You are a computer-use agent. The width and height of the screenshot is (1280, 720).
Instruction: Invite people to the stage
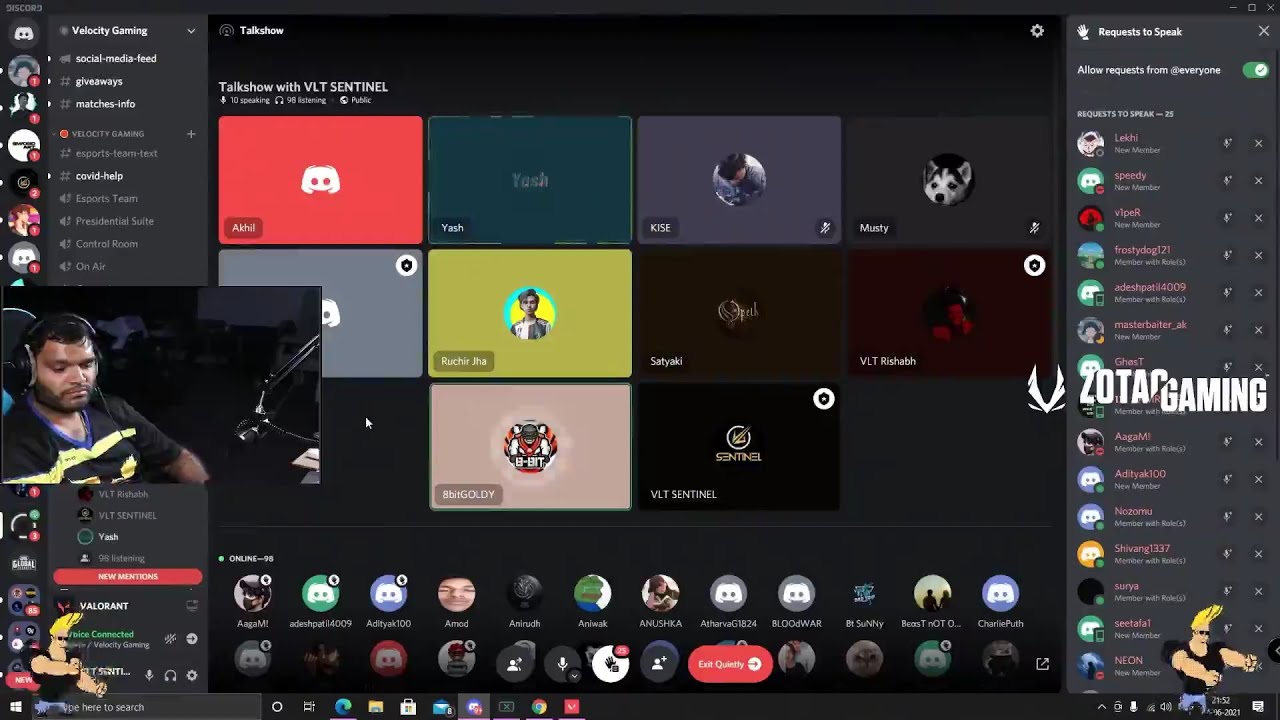pos(659,664)
